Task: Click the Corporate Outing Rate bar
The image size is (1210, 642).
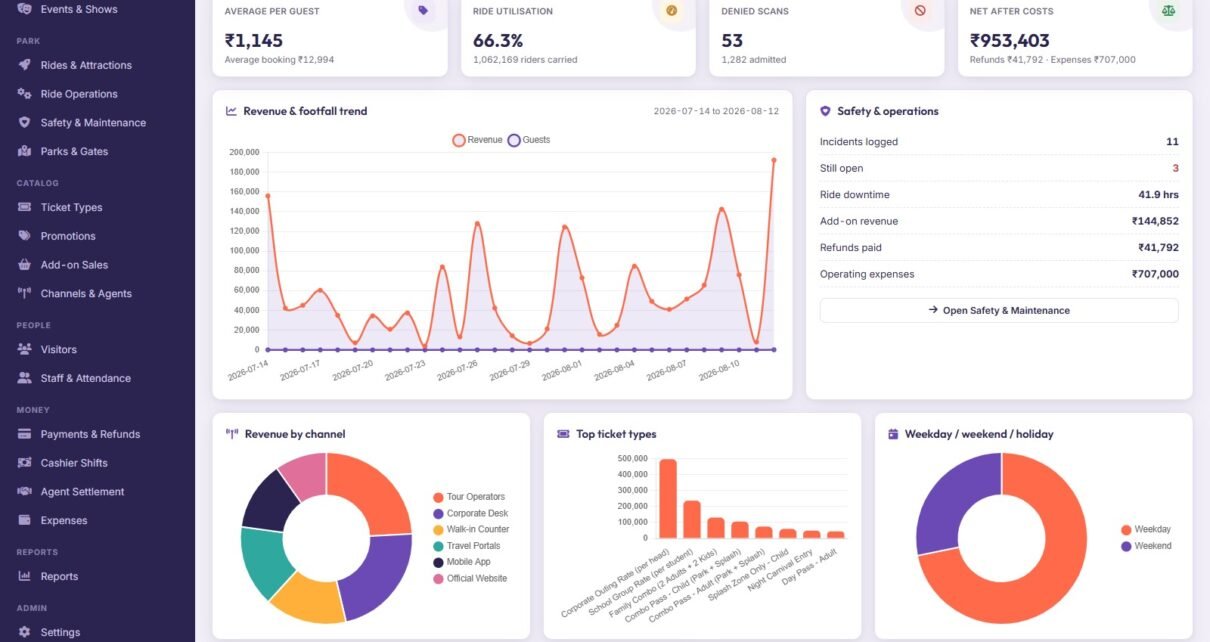Action: (x=668, y=499)
